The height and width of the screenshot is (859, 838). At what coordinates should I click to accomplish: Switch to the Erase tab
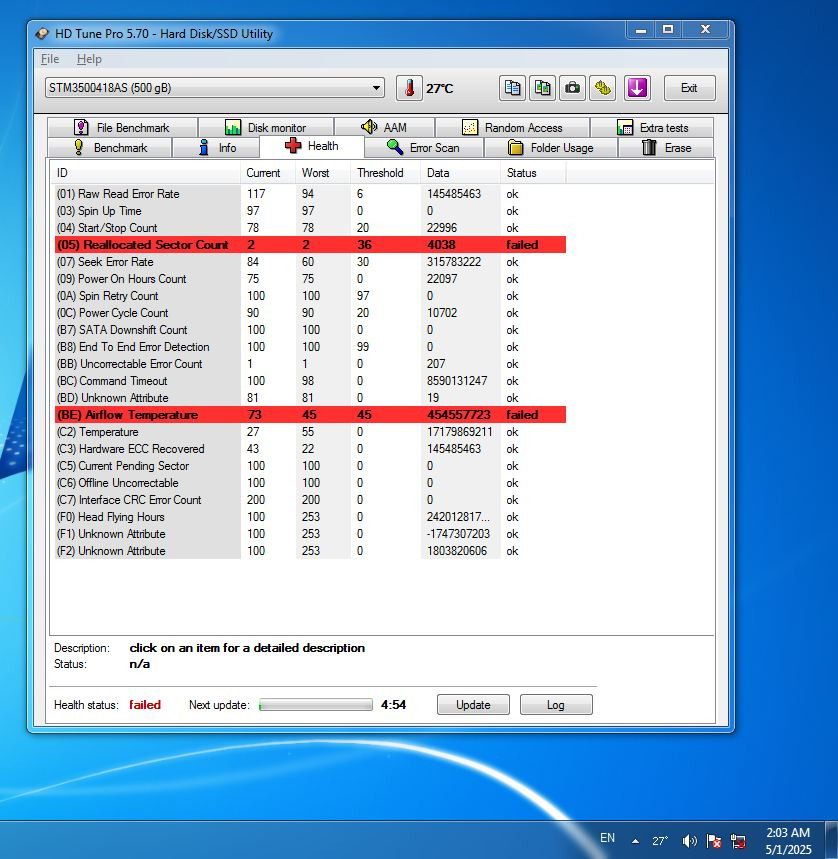coord(665,148)
